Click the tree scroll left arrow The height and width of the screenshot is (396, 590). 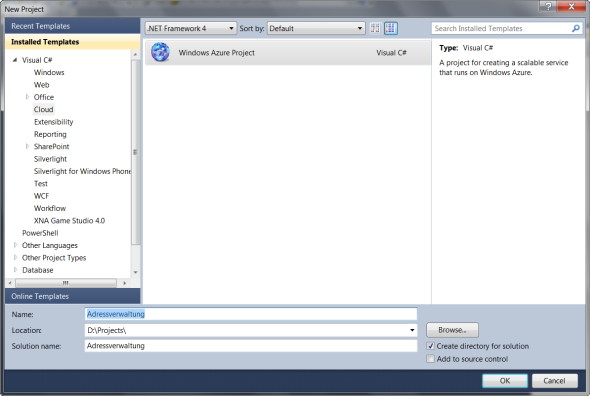[x=10, y=283]
